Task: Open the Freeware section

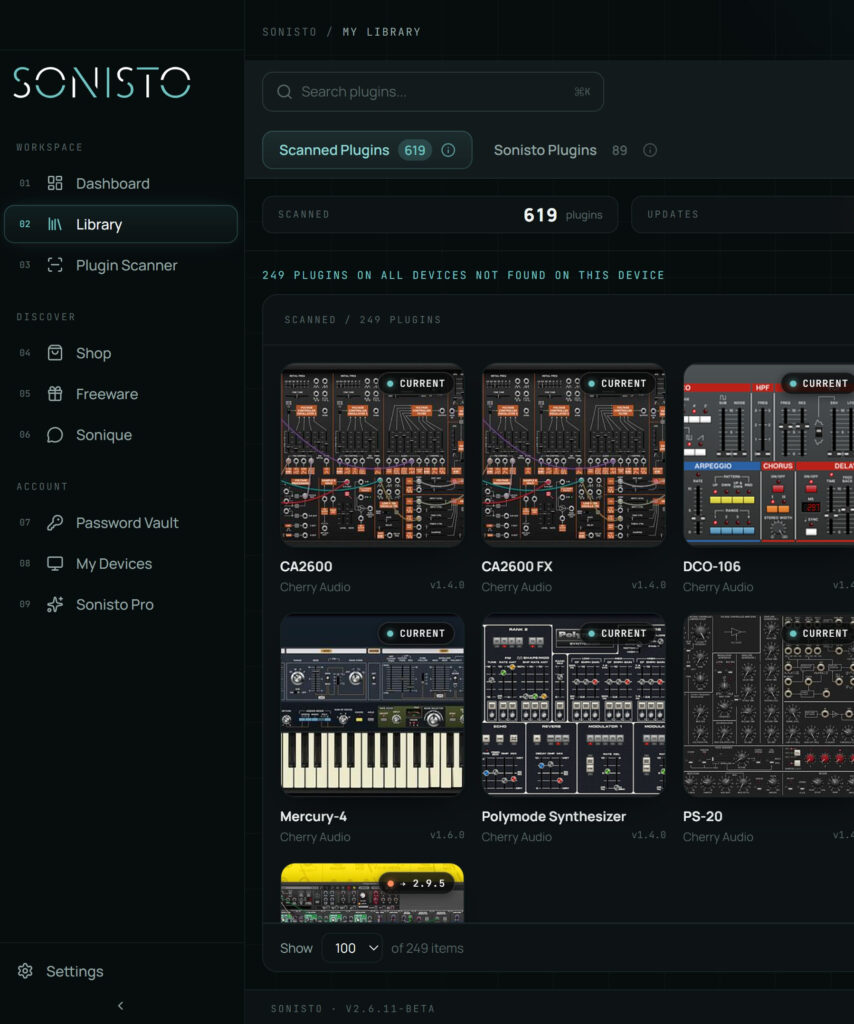Action: click(x=121, y=394)
